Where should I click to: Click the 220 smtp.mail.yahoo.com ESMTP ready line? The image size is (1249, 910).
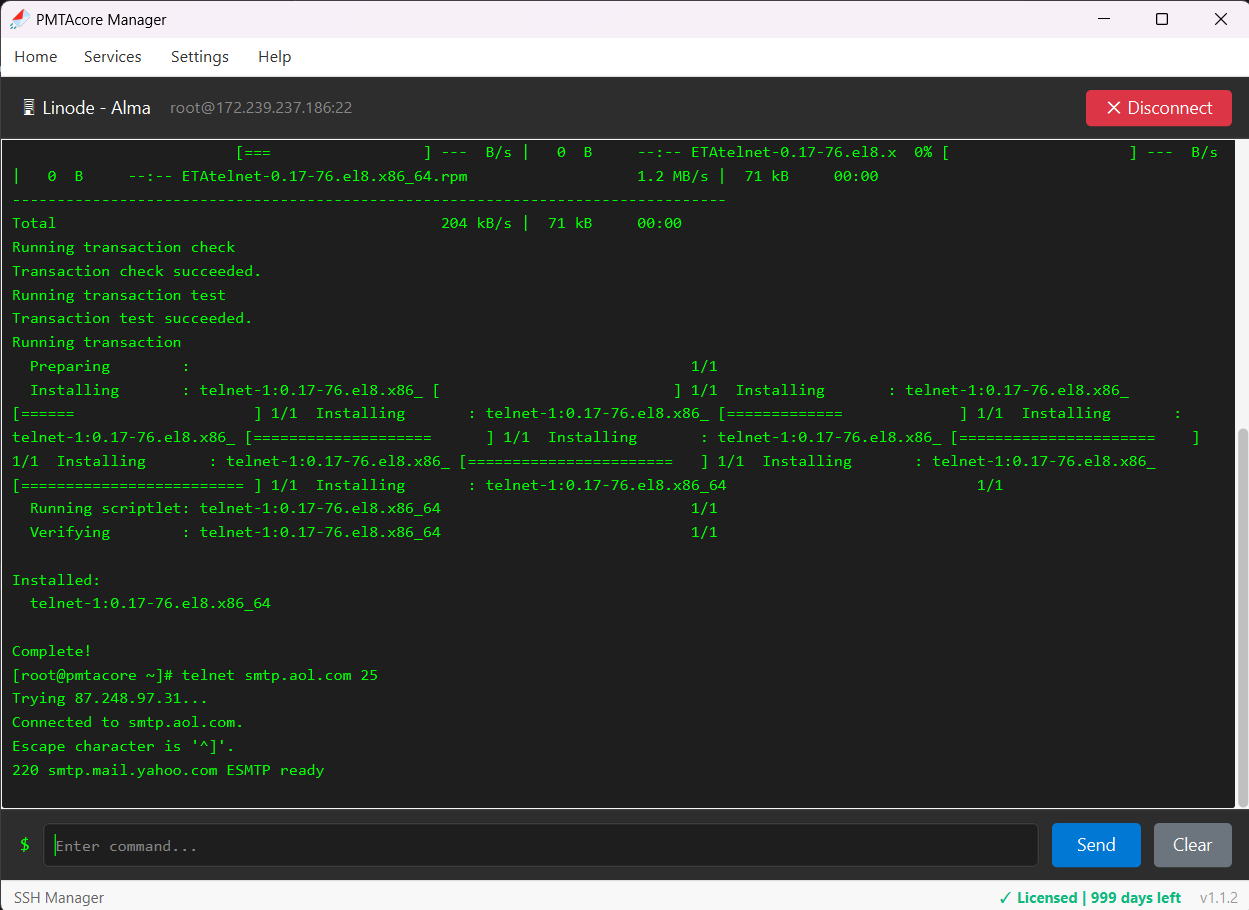pyautogui.click(x=167, y=770)
